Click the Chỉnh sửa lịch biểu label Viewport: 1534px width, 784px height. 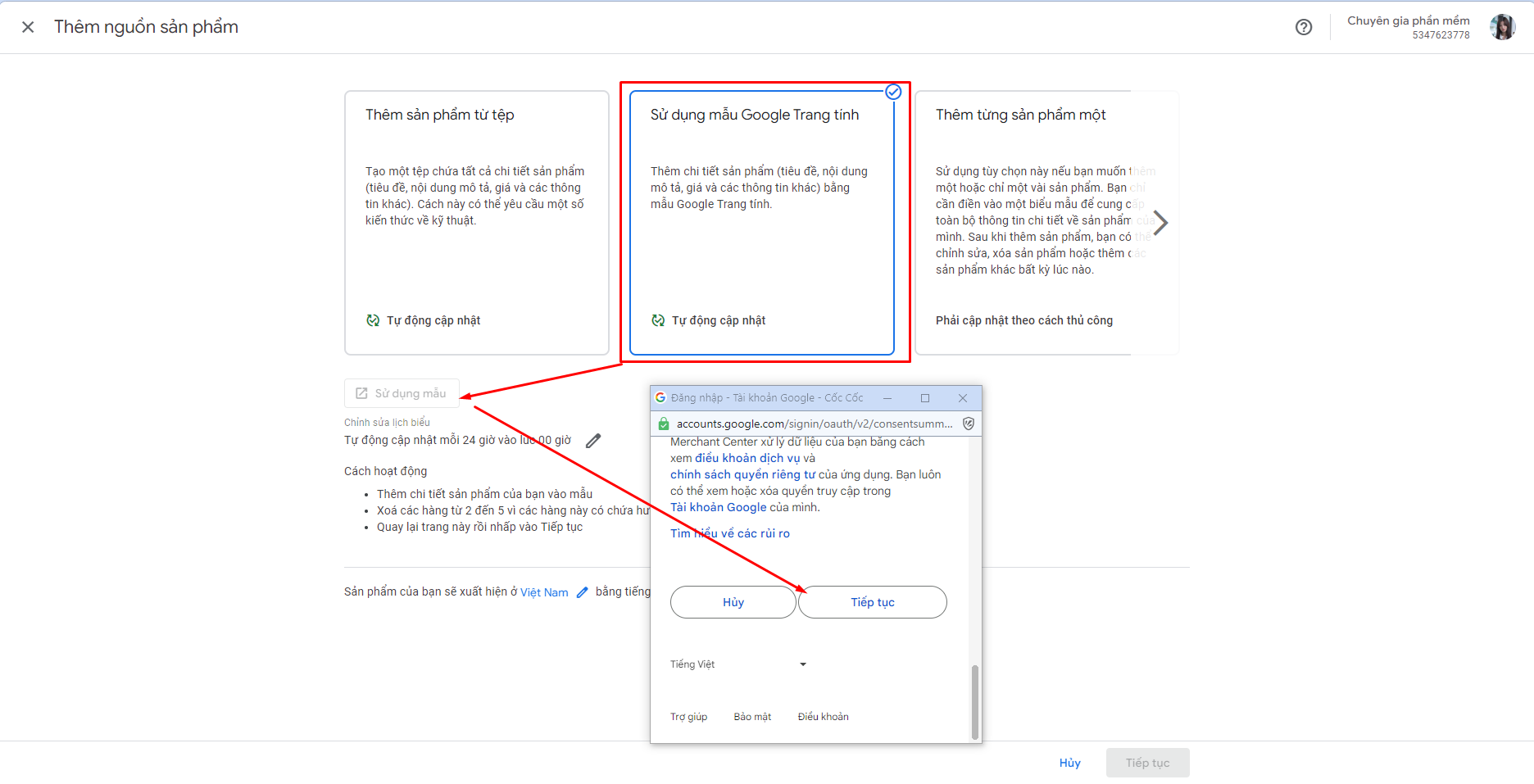point(387,423)
